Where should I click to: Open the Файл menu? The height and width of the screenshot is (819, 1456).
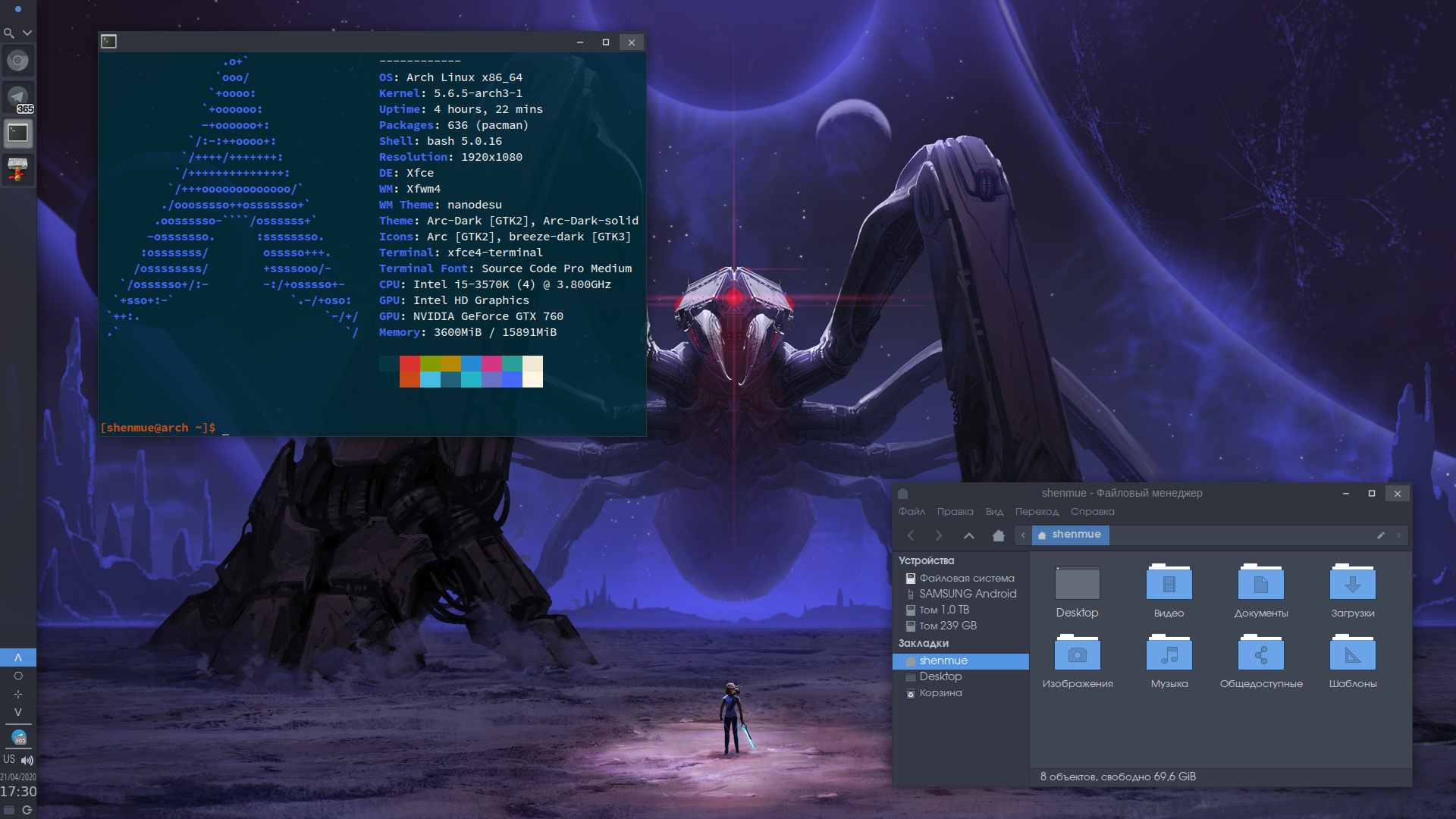912,512
